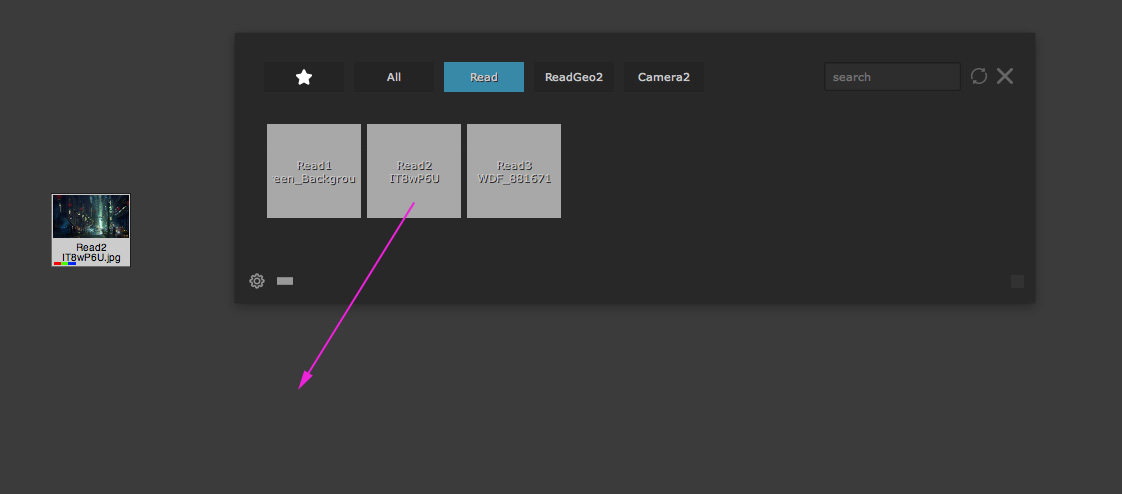Viewport: 1122px width, 494px height.
Task: Click blue channel indicator on Read2 node
Action: coord(72,263)
